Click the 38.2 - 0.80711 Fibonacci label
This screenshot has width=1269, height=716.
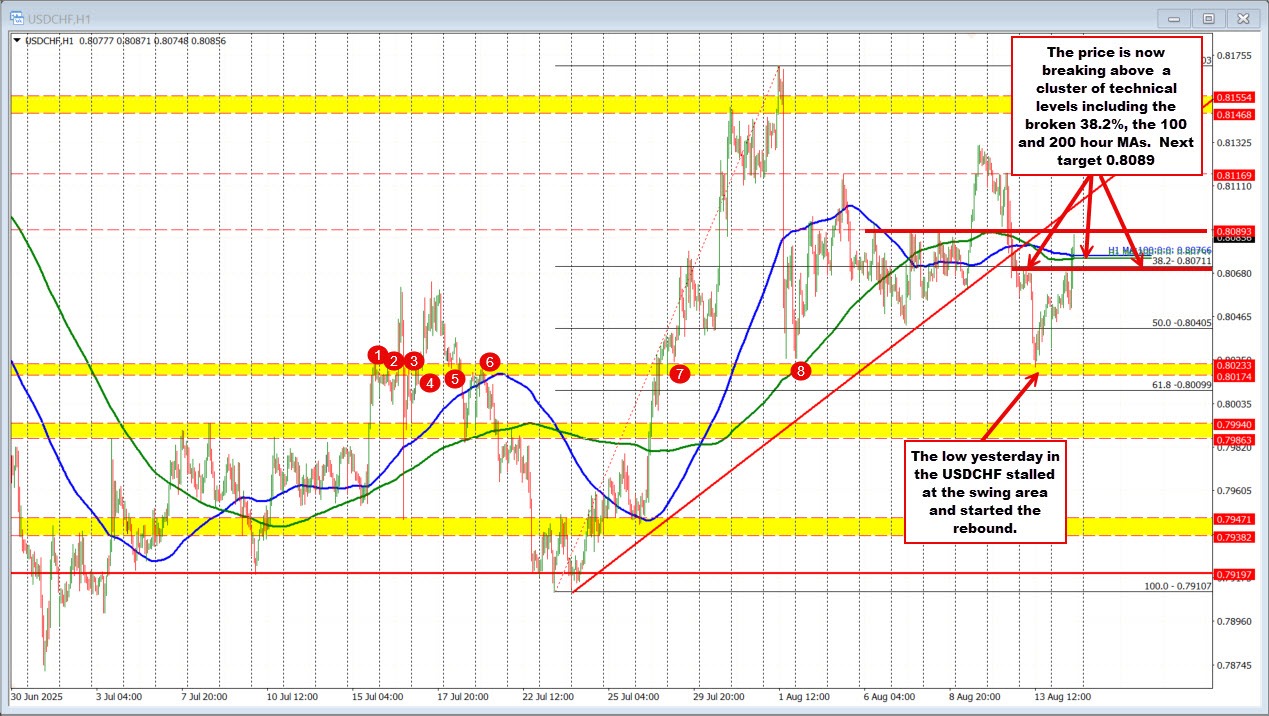click(1181, 261)
